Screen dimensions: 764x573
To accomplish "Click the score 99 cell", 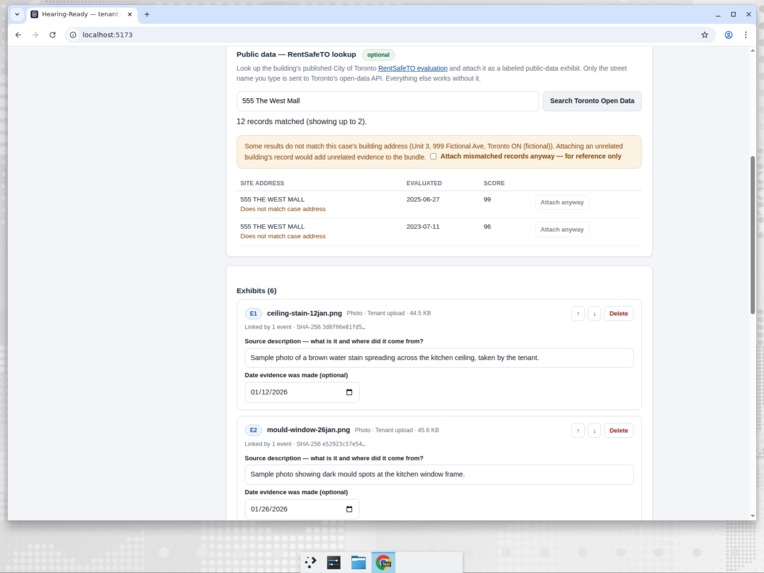I will click(487, 199).
